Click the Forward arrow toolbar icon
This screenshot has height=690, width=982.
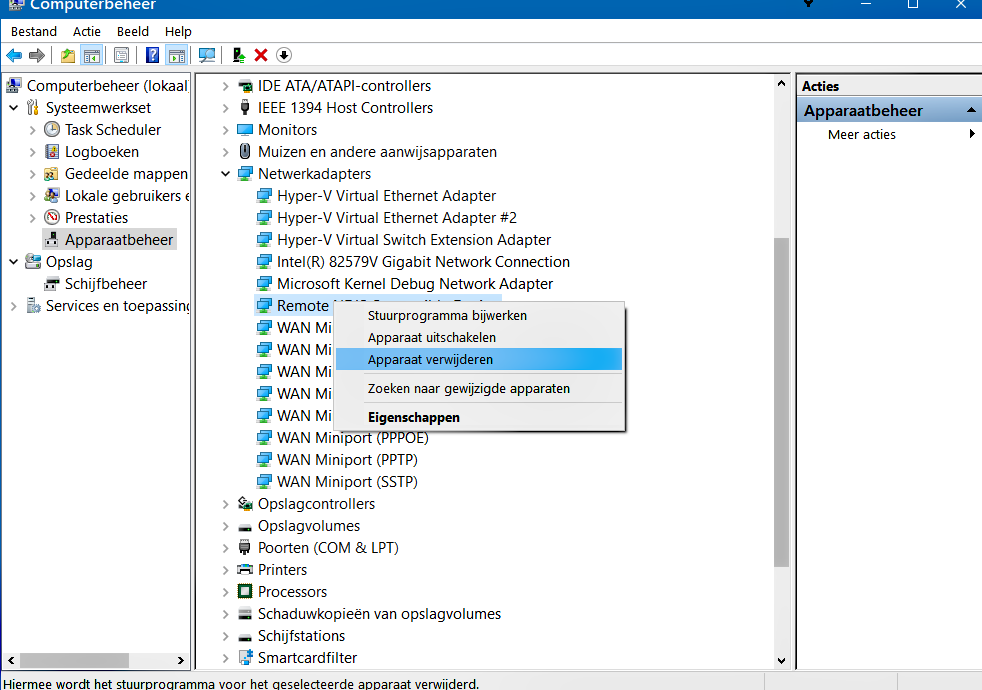coord(37,56)
